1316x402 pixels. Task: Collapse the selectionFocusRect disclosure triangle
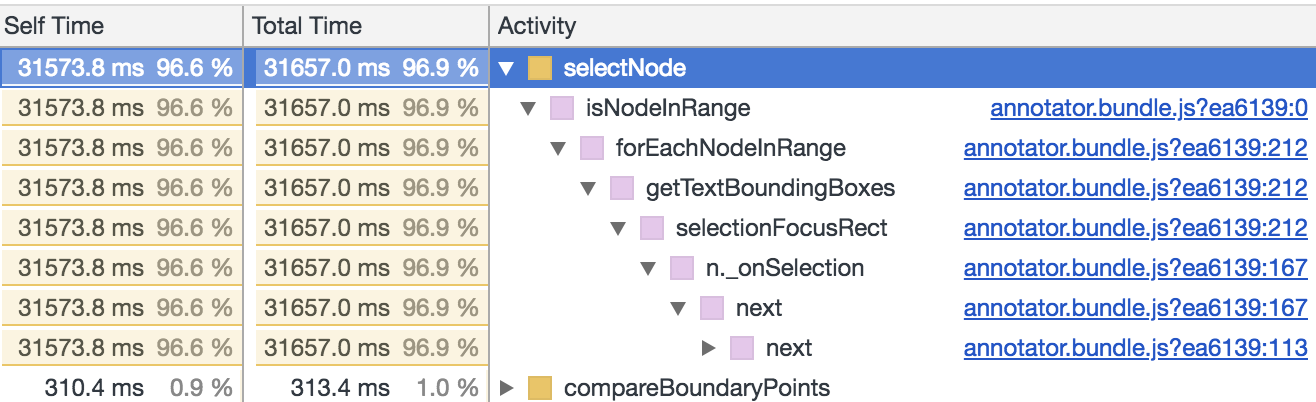point(619,229)
